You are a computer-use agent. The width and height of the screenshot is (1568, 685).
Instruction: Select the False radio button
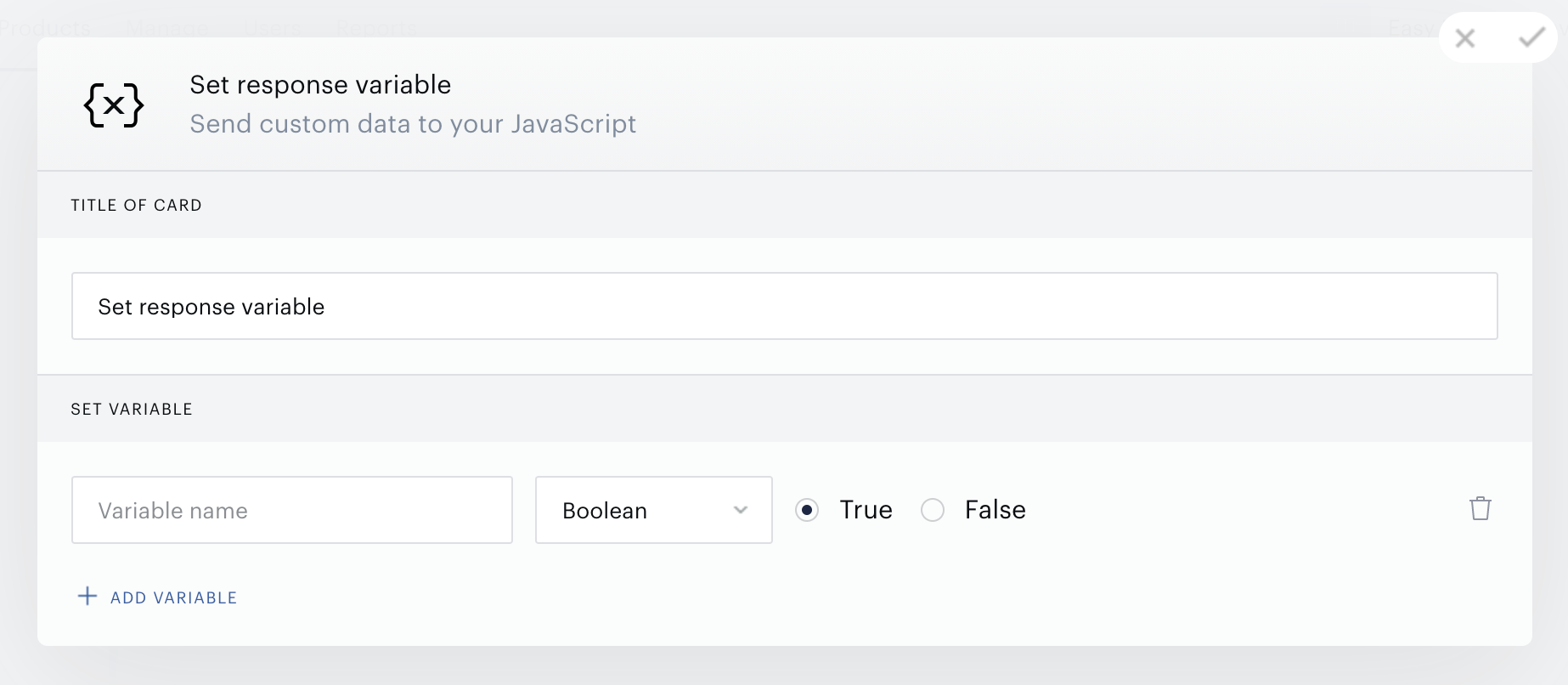point(933,510)
